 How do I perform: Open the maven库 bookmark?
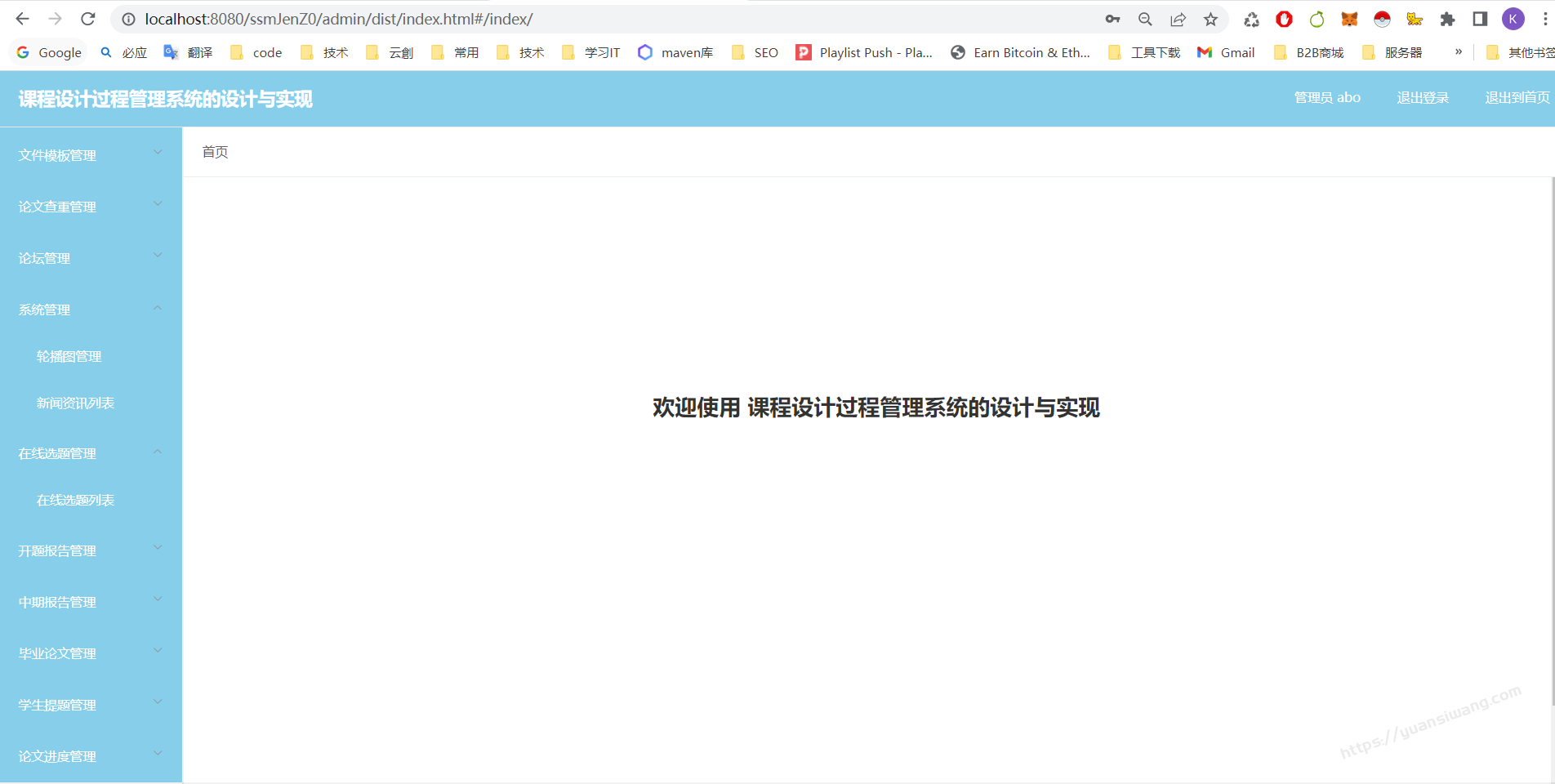click(676, 52)
